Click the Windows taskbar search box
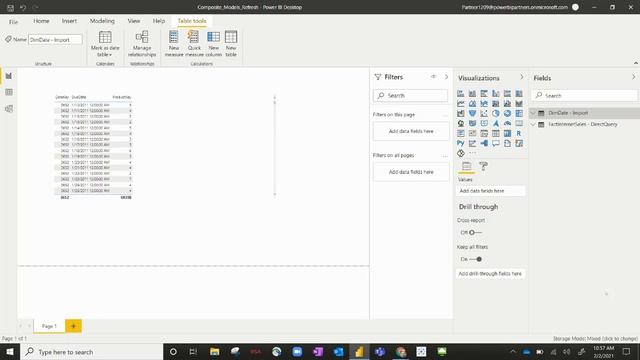Viewport: 640px width, 360px height. [92, 352]
